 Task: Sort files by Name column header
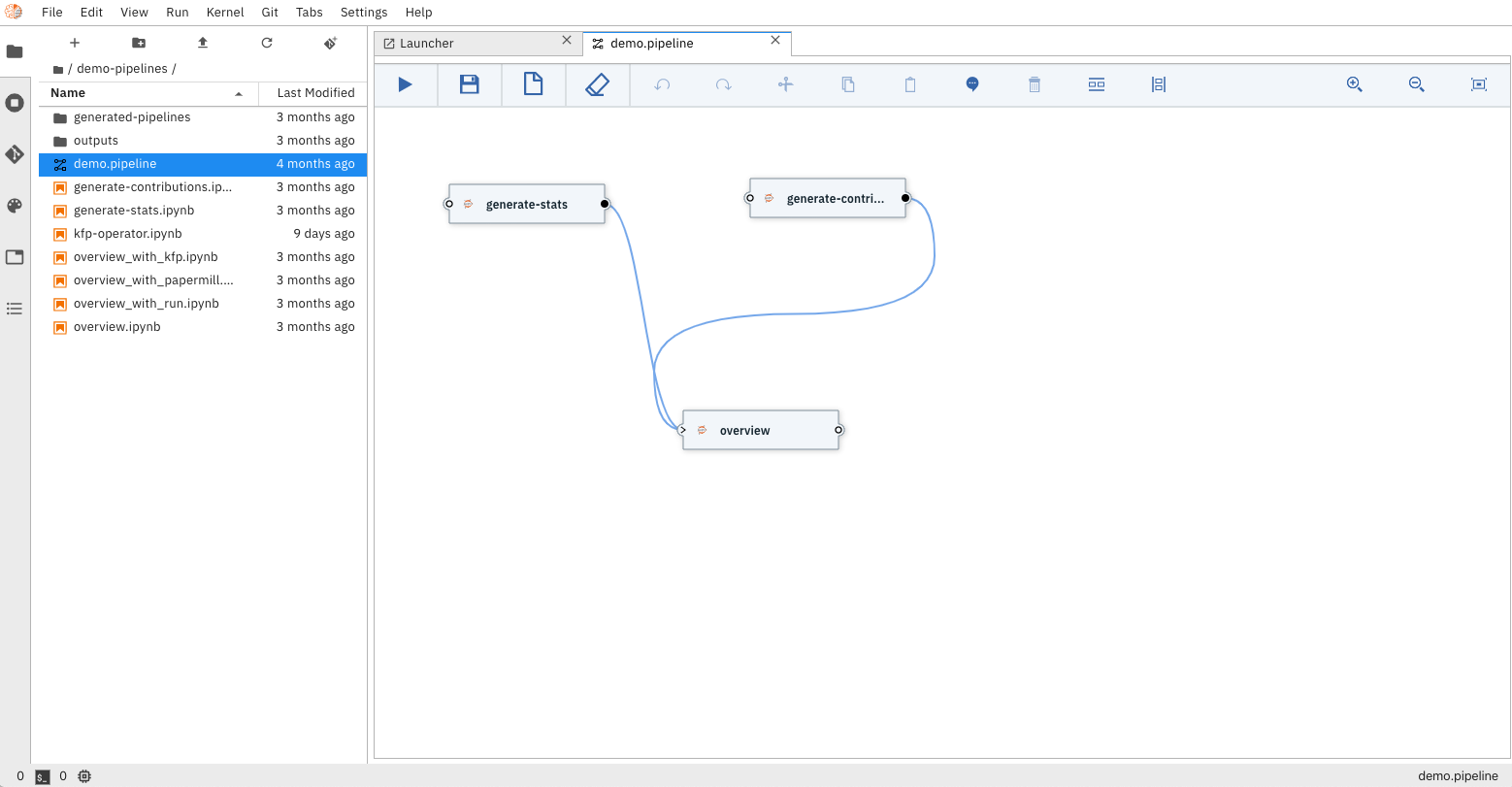(x=148, y=93)
